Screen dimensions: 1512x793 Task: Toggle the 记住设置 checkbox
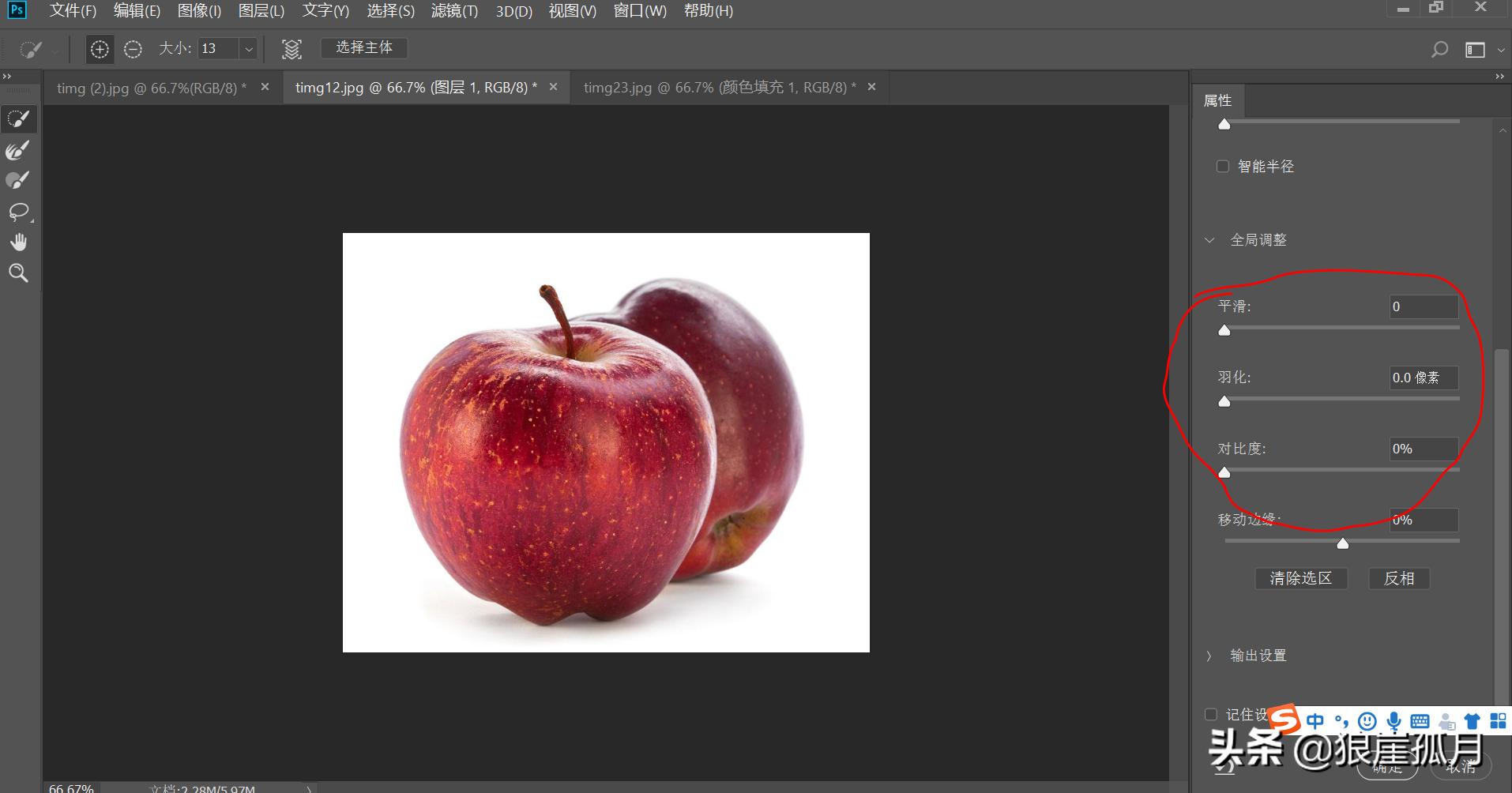(x=1211, y=714)
